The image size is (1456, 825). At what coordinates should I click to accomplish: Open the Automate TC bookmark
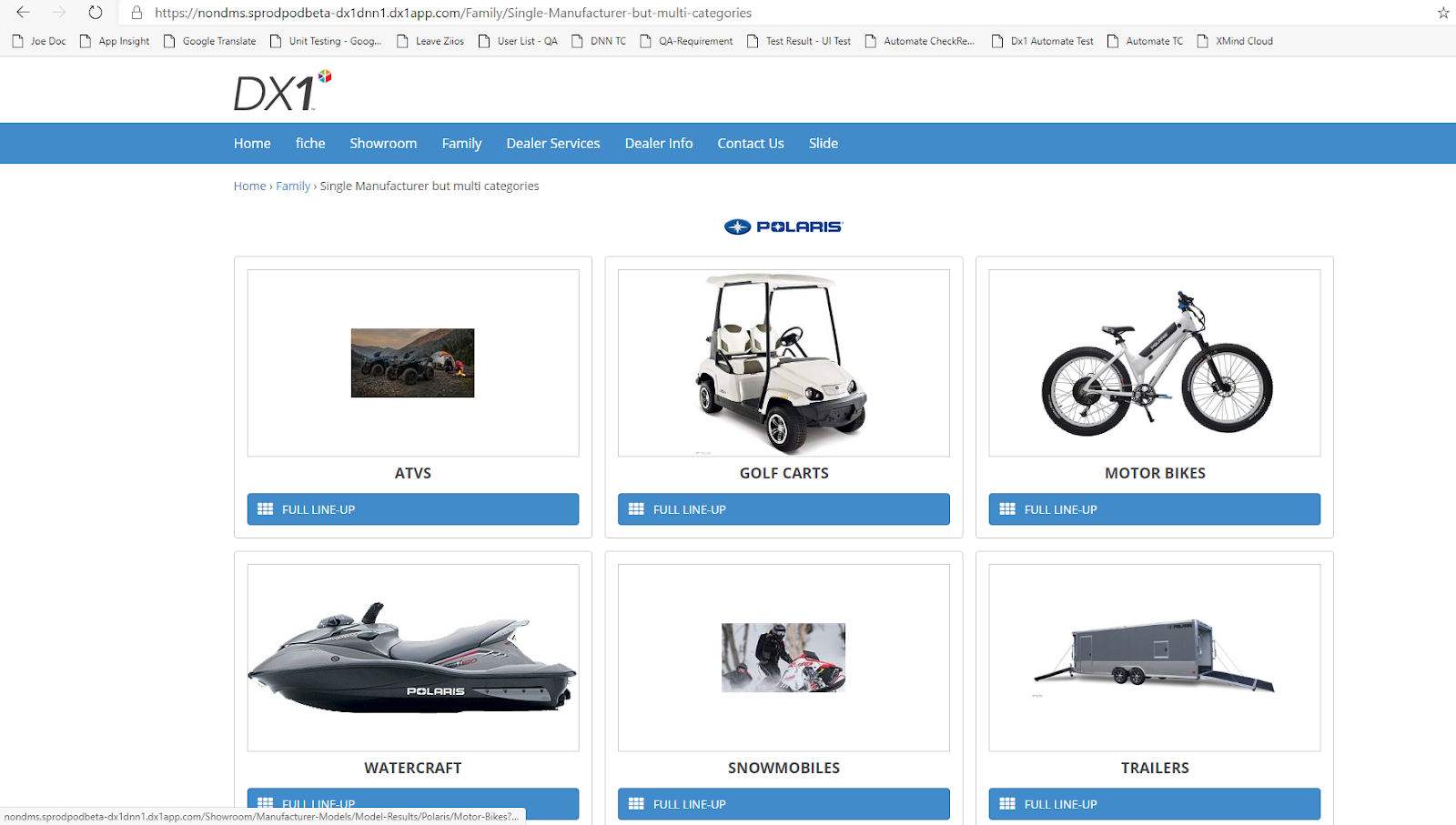(x=1146, y=41)
